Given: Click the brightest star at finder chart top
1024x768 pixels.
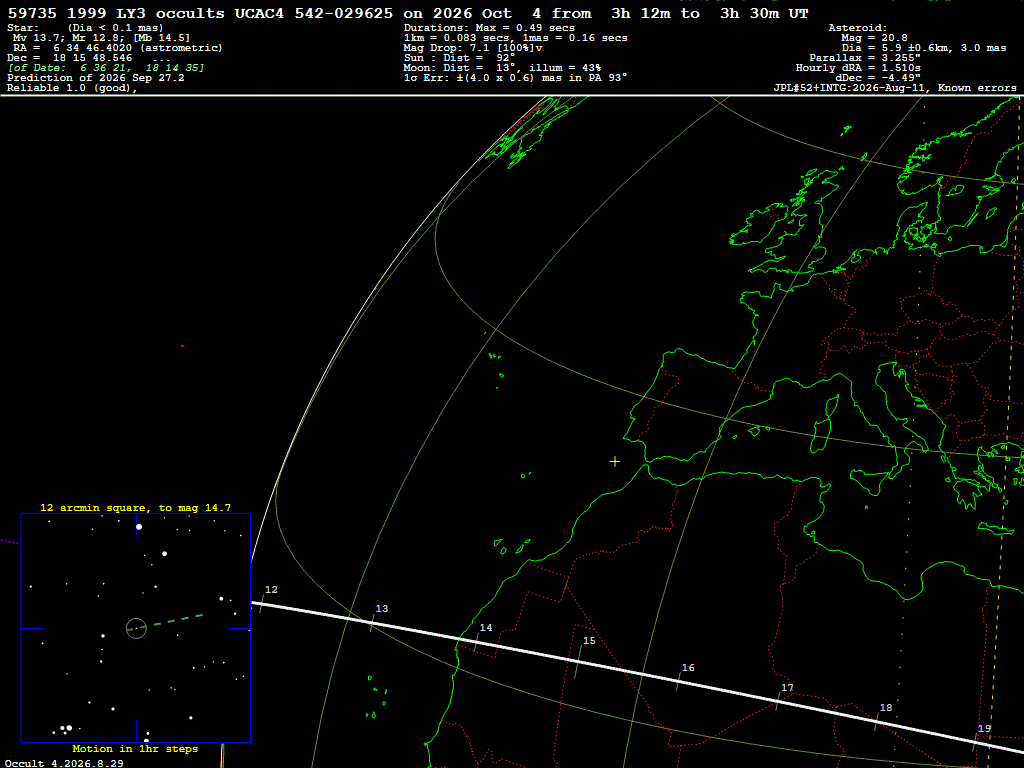Looking at the screenshot, I should click(x=138, y=526).
